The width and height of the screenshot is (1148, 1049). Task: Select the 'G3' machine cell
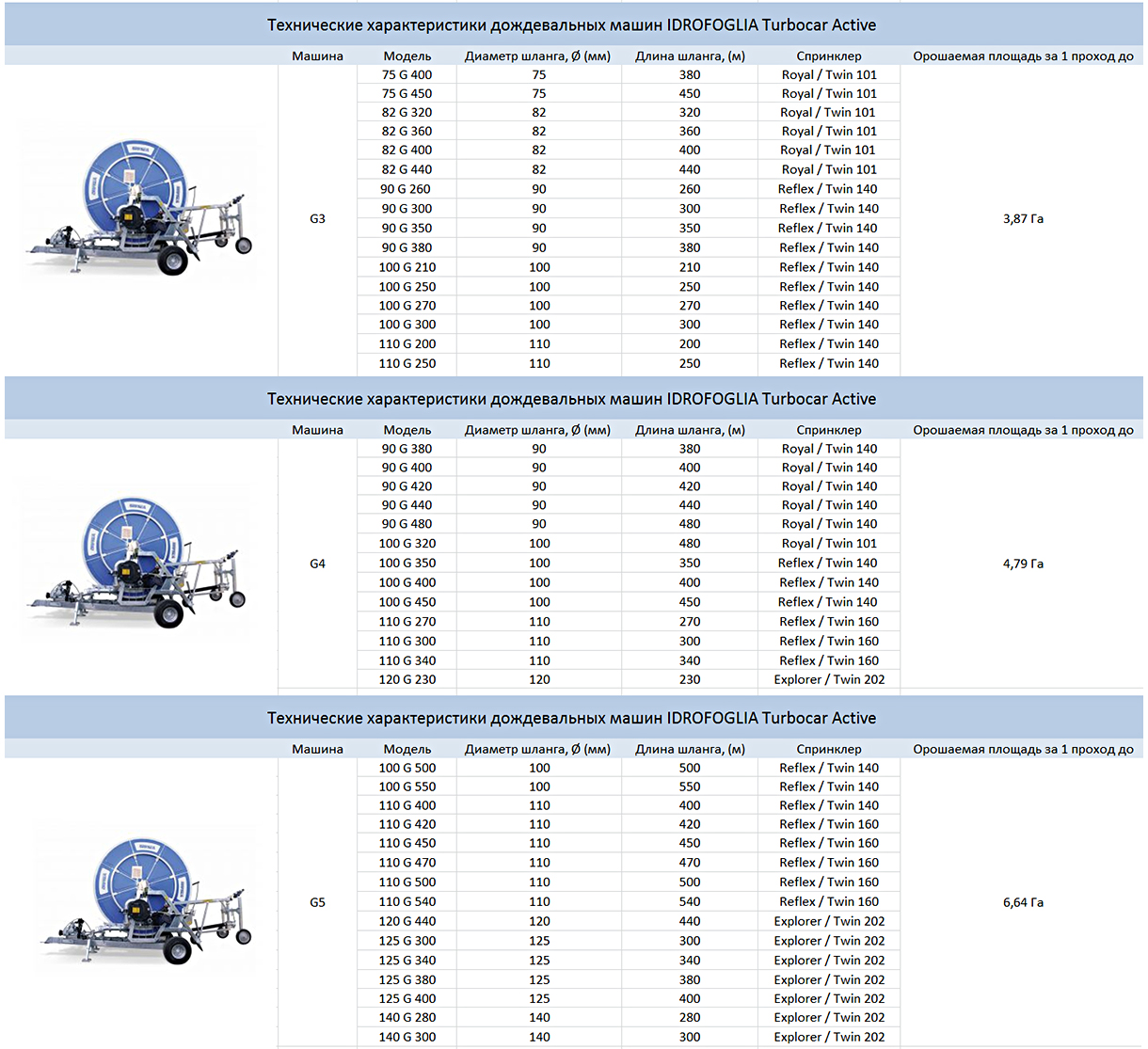317,218
